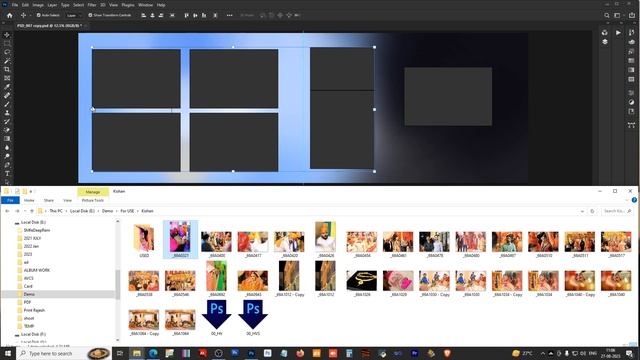
Task: Switch to the Explorer Share ribbon tab
Action: click(49, 200)
